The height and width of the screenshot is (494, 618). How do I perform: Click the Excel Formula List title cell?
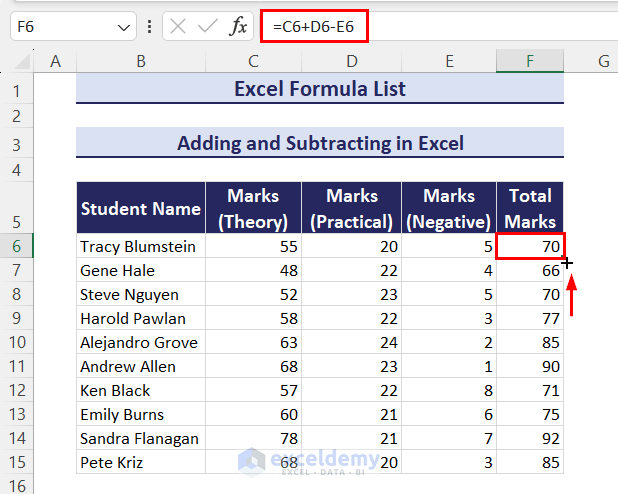pyautogui.click(x=320, y=88)
